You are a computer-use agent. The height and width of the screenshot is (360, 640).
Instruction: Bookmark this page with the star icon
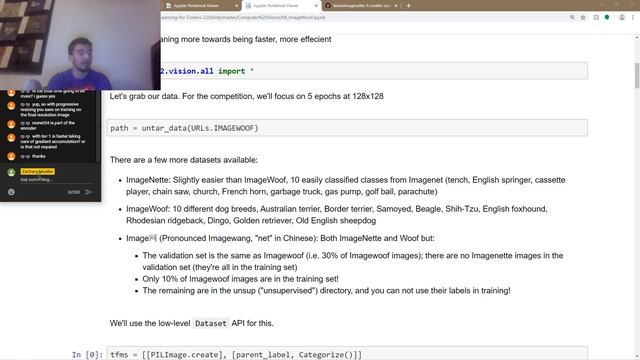pos(583,18)
